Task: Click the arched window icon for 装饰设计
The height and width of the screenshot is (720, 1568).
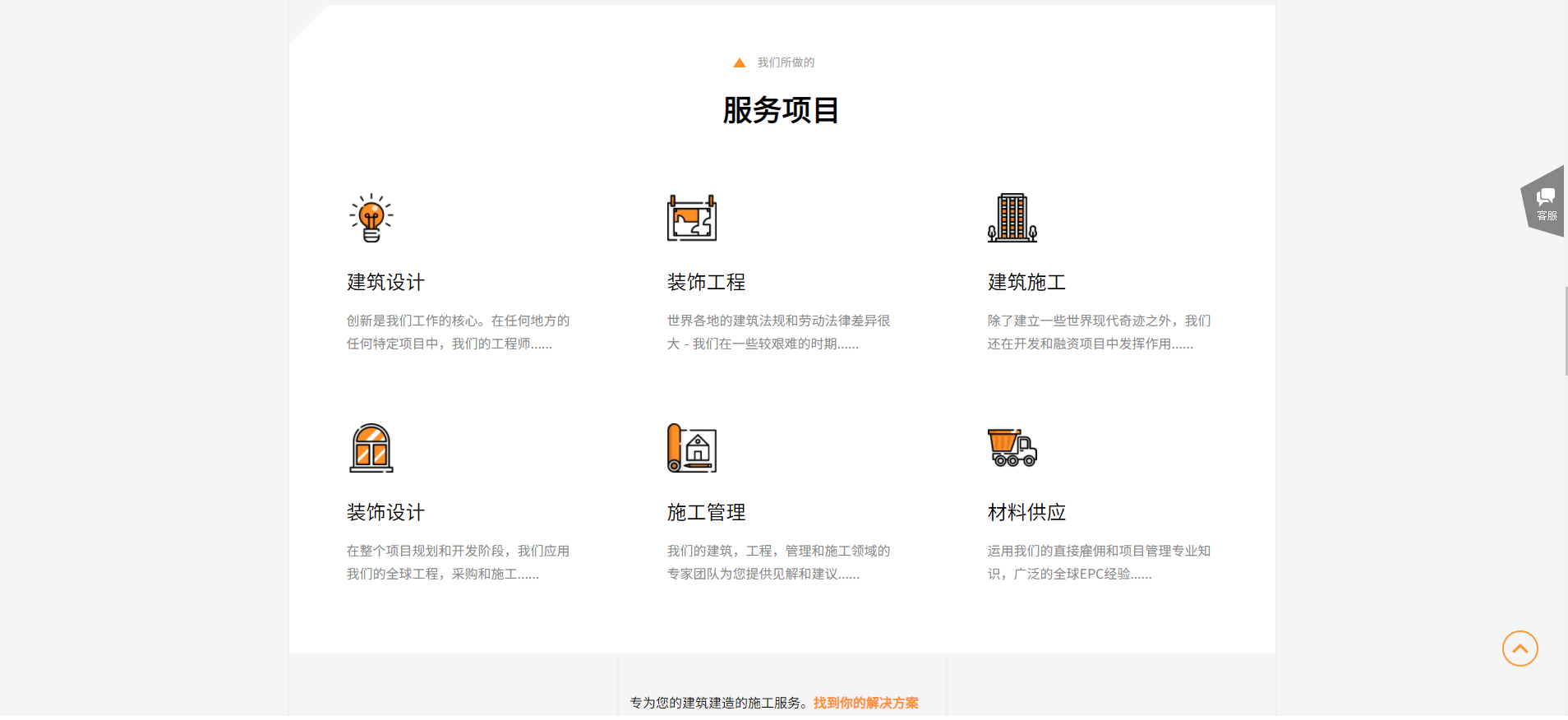Action: (x=371, y=448)
